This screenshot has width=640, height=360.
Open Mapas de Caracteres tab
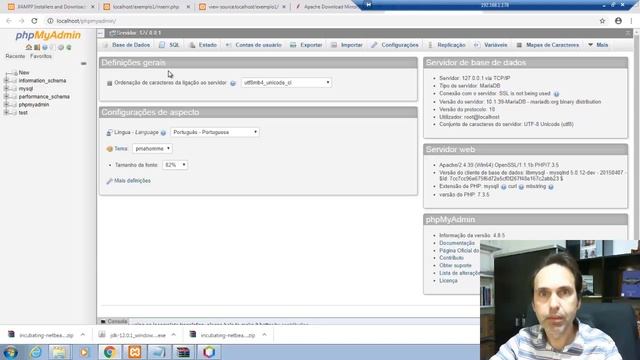pyautogui.click(x=548, y=45)
